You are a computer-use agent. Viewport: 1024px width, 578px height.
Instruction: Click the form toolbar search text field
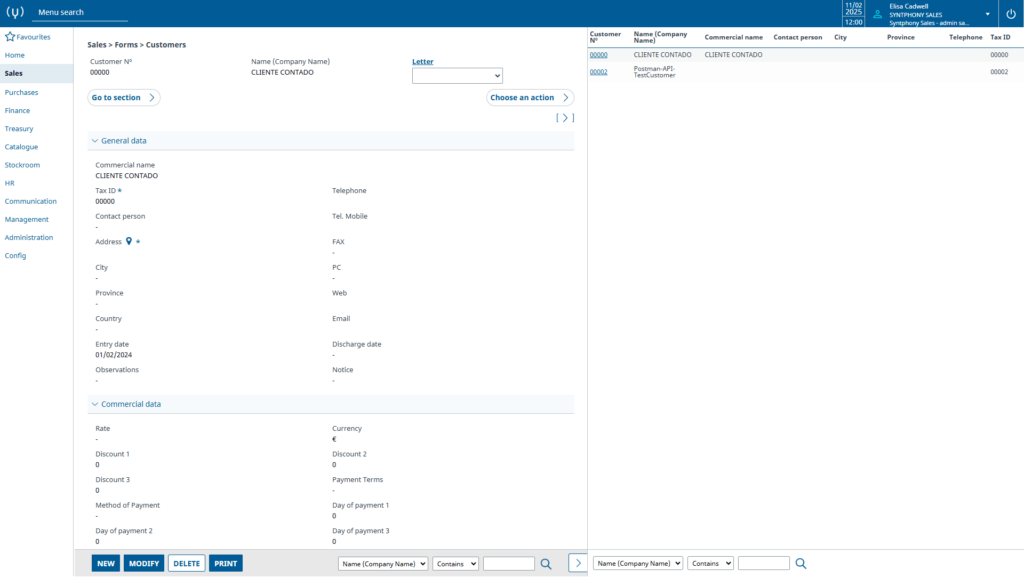(x=509, y=564)
